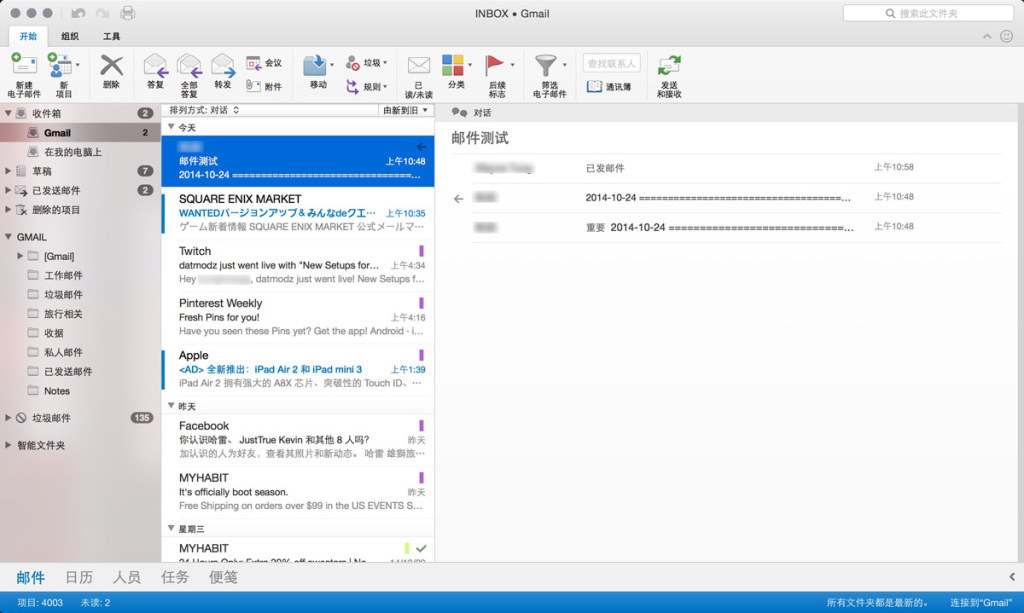
Task: Click the Reply (答复) envelope icon
Action: [155, 67]
